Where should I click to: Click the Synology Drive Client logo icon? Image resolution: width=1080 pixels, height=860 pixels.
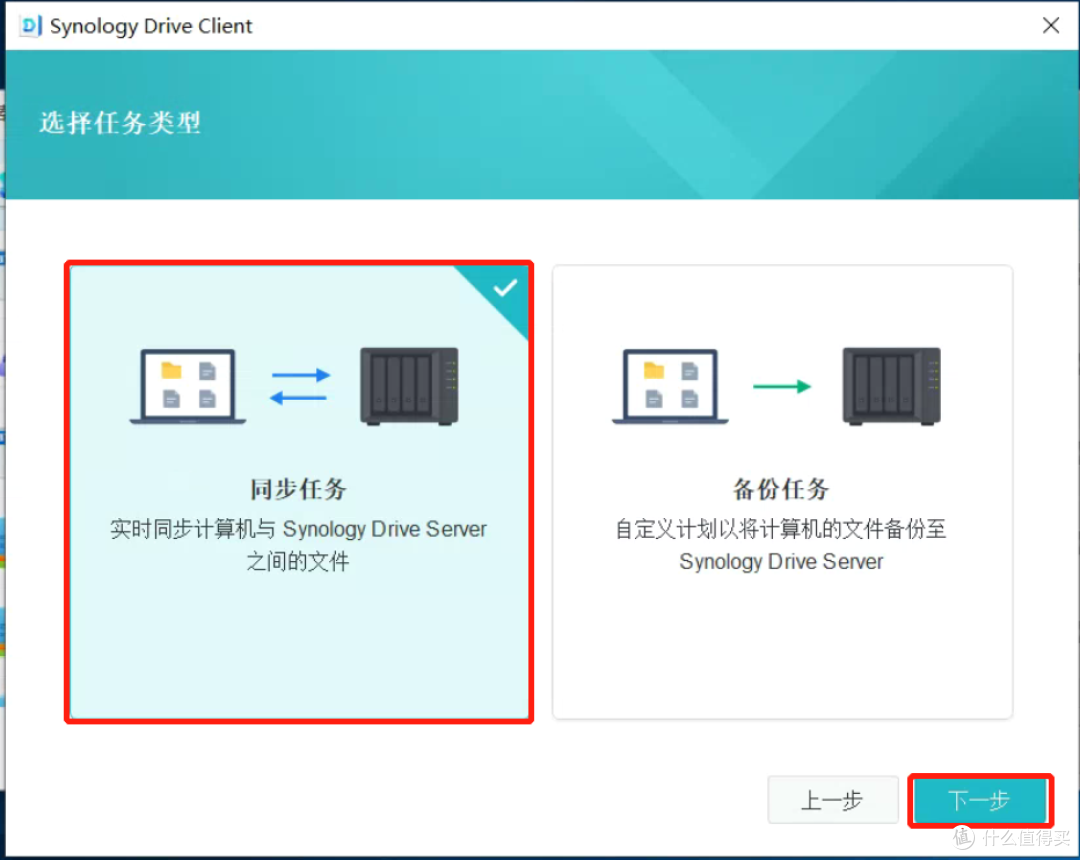(x=30, y=26)
